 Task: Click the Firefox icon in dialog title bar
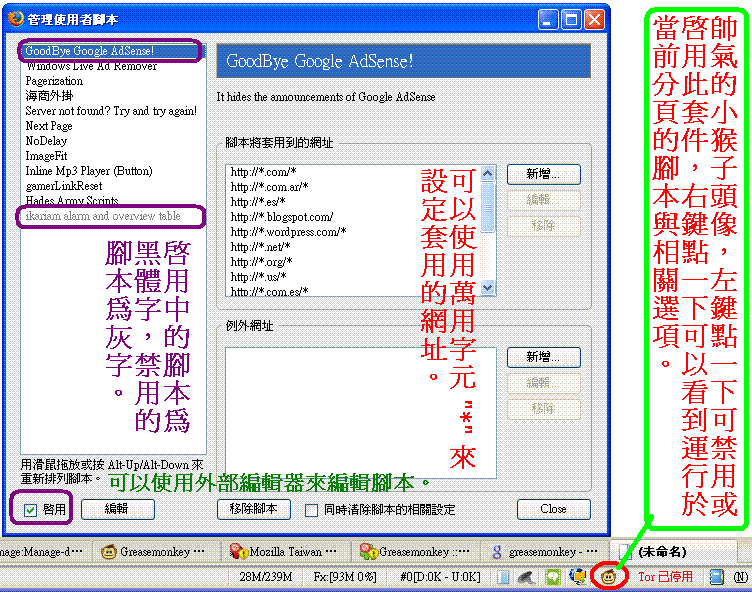click(x=16, y=19)
